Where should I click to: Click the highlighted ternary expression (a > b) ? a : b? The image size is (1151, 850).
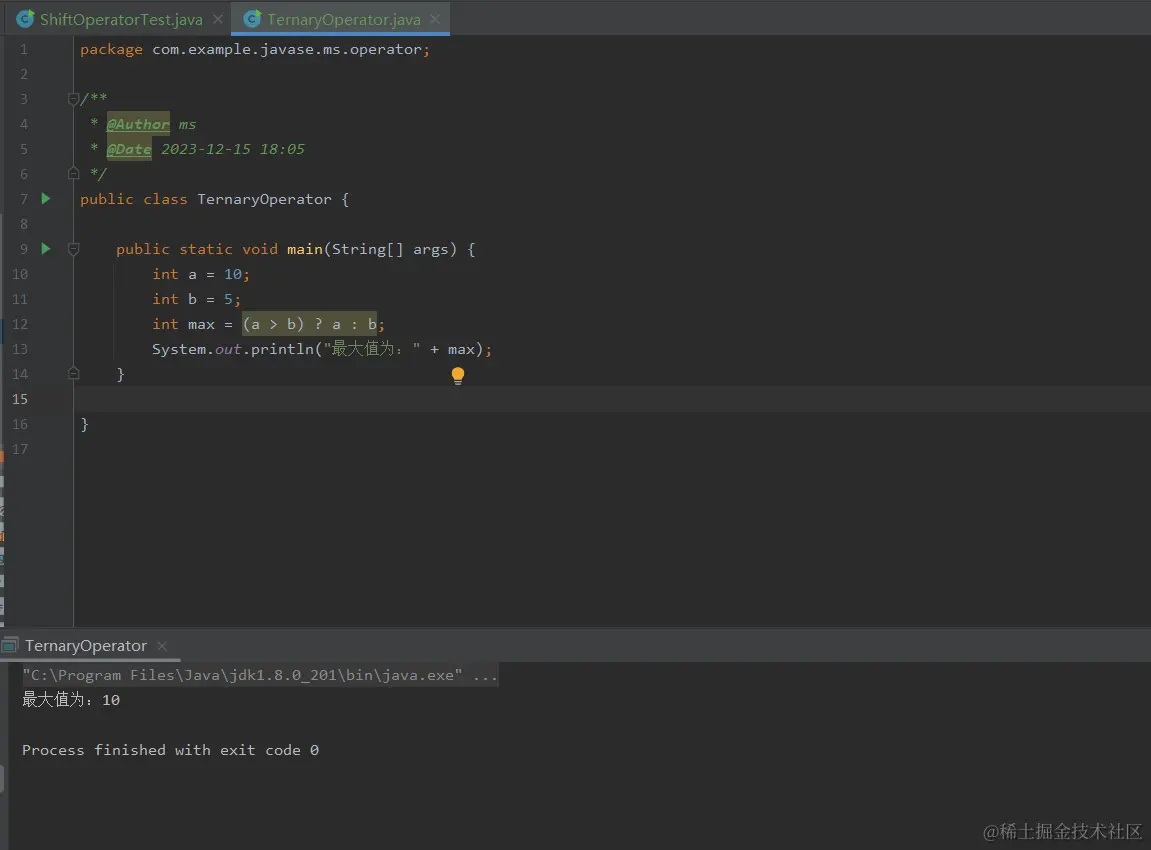click(x=309, y=324)
